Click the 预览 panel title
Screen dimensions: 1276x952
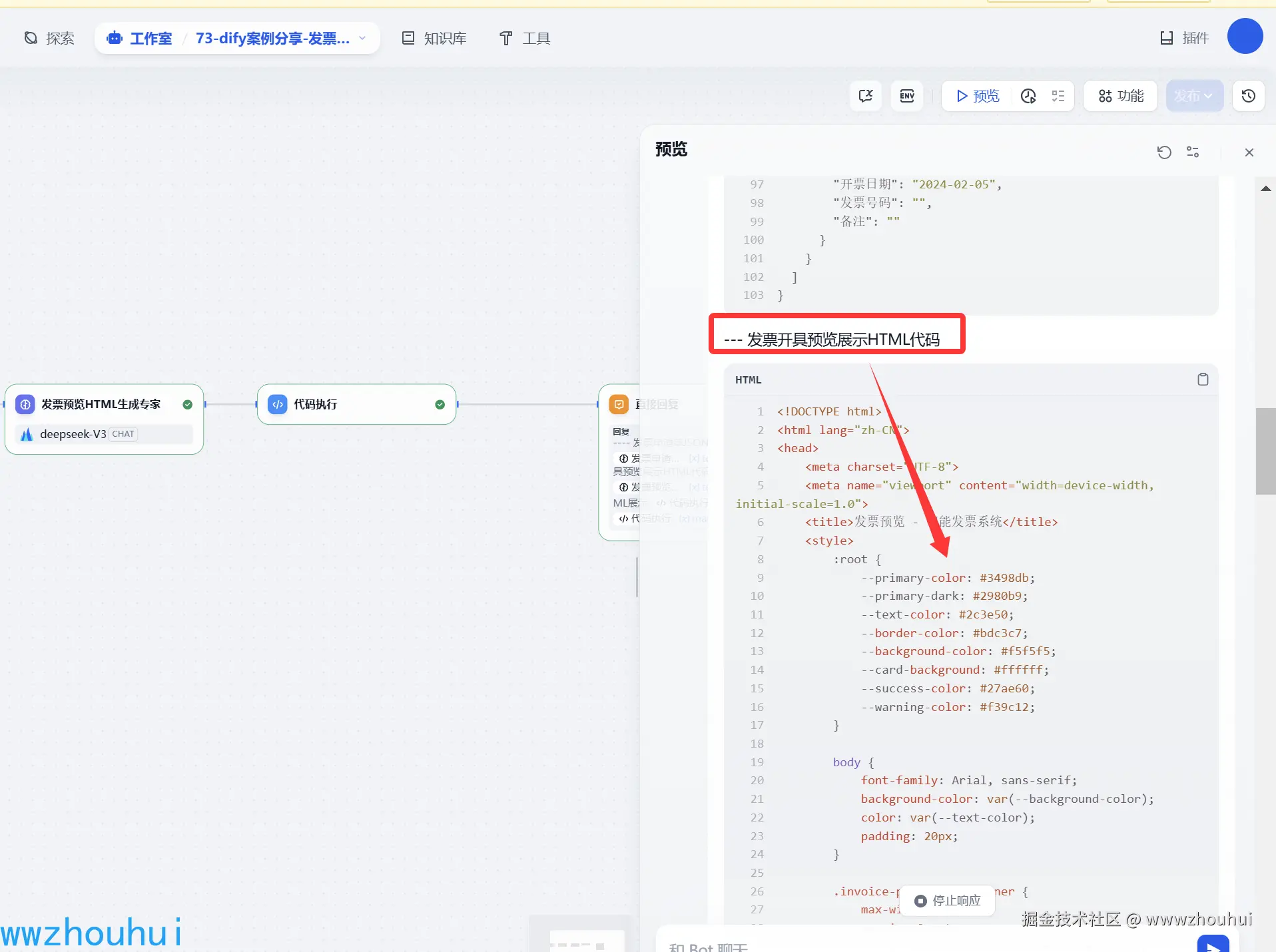(x=671, y=149)
